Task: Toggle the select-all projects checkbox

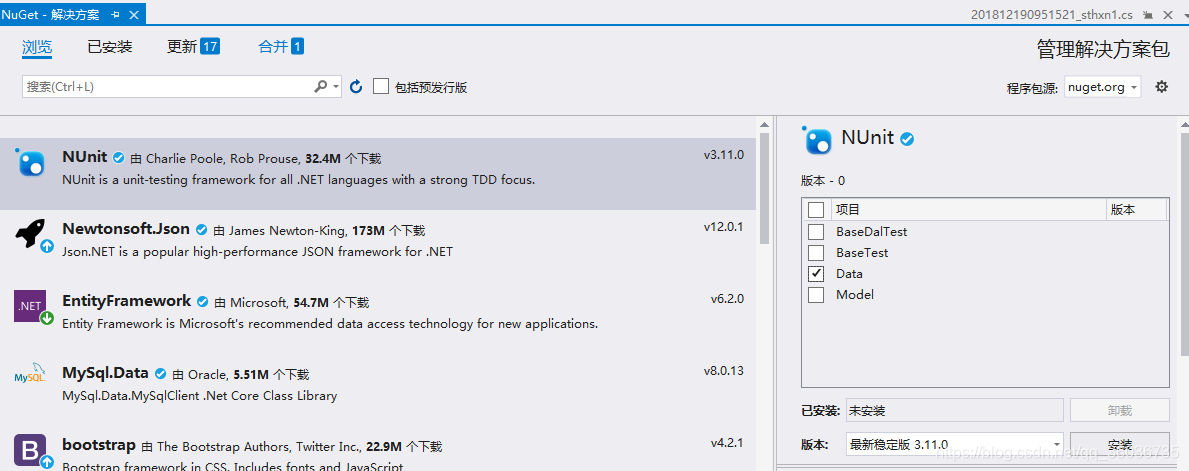Action: pyautogui.click(x=816, y=209)
